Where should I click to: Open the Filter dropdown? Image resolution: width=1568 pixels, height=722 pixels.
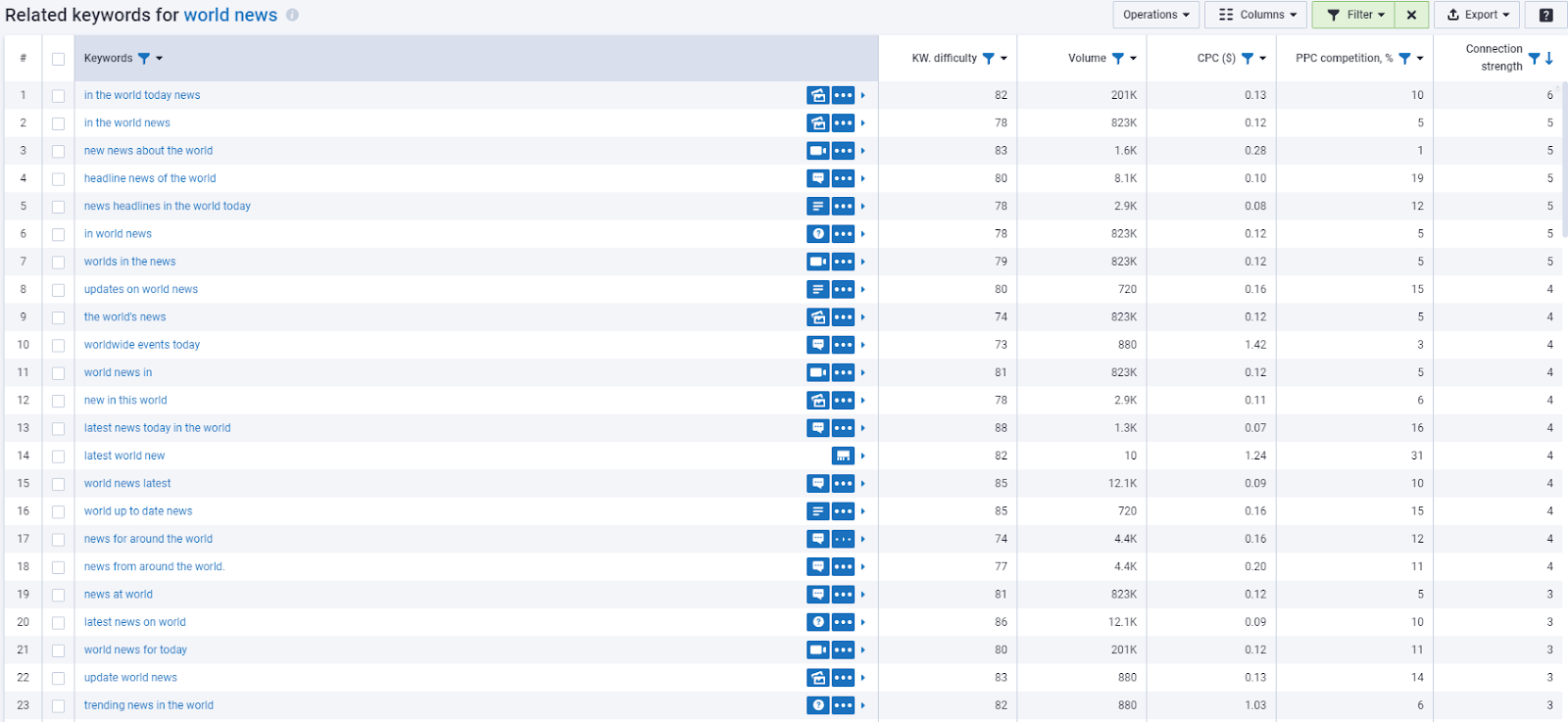1353,15
